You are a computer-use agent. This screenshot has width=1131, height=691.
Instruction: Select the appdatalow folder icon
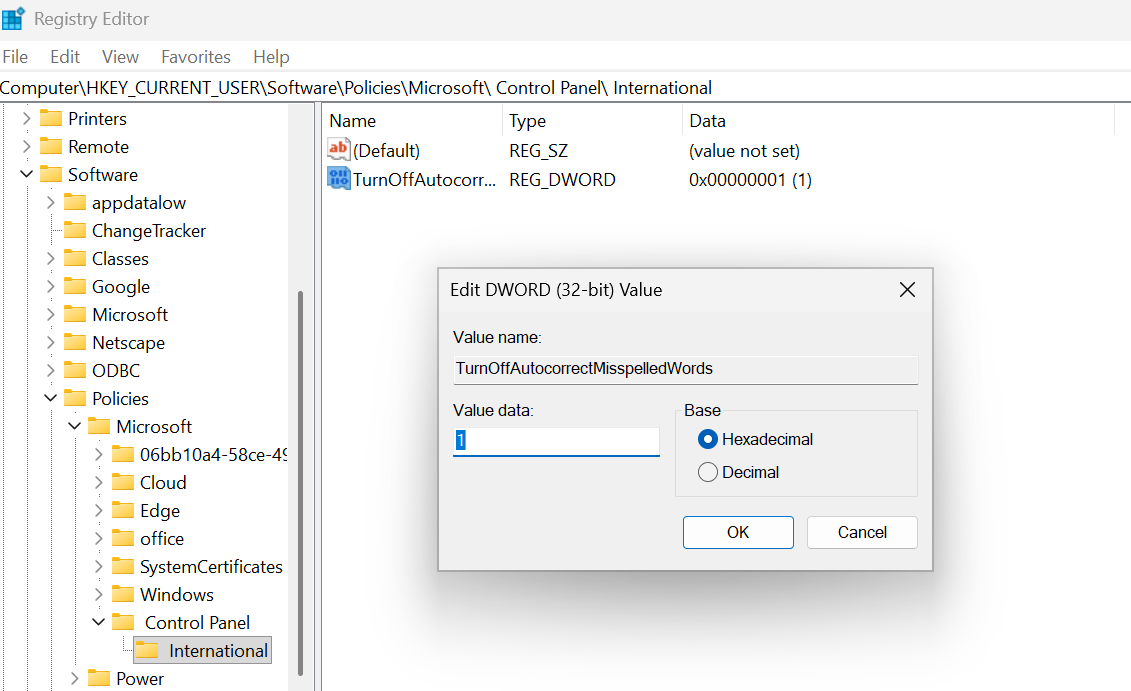[75, 202]
